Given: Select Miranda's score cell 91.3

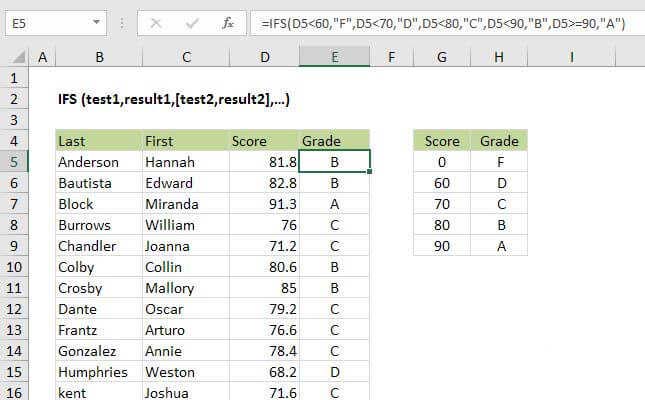Looking at the screenshot, I should pyautogui.click(x=264, y=204).
